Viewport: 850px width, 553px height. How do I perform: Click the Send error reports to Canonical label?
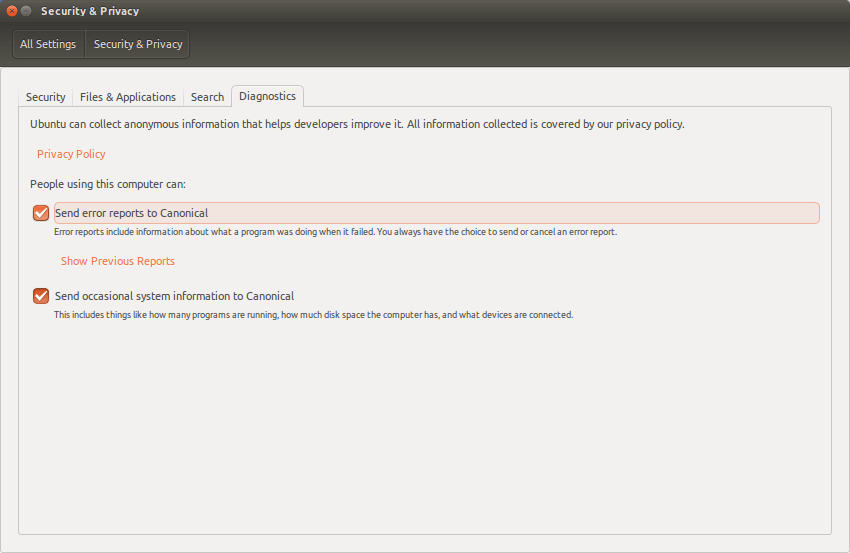click(x=131, y=213)
